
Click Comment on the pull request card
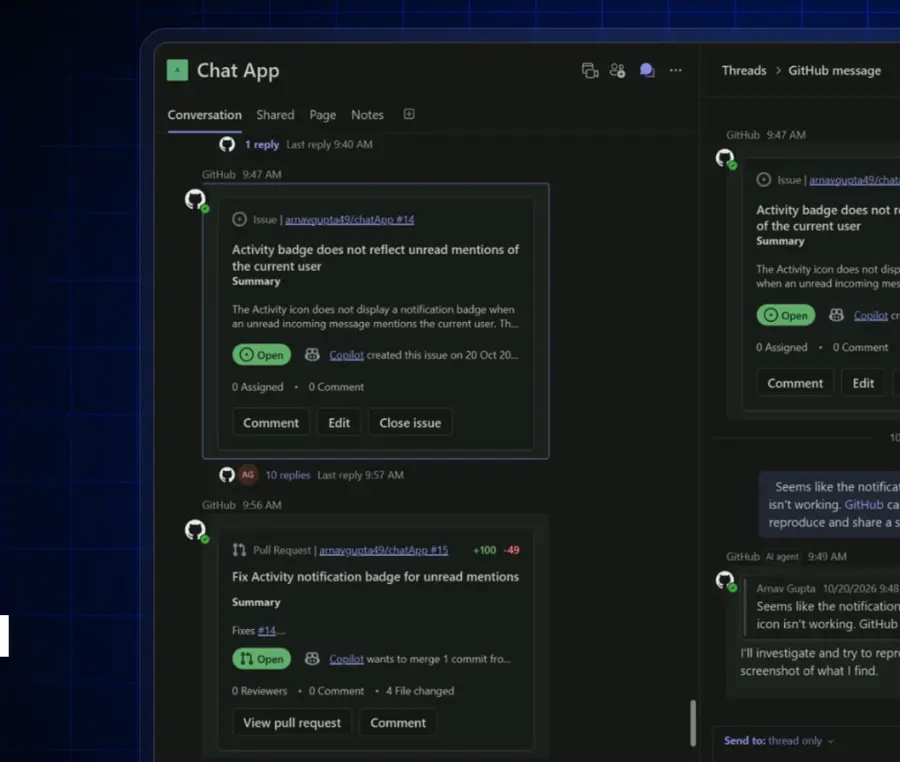(x=398, y=722)
